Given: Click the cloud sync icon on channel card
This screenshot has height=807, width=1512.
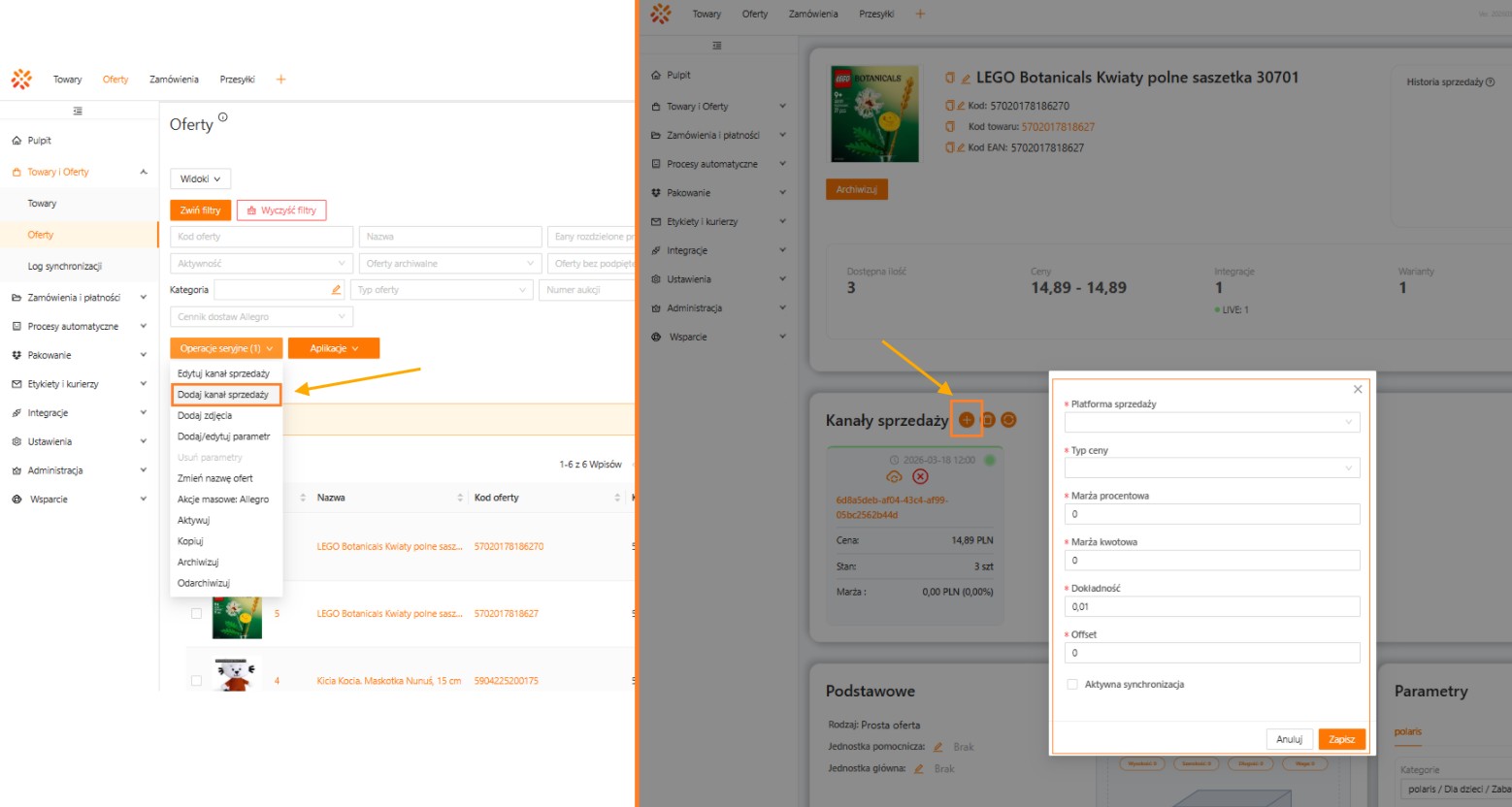Looking at the screenshot, I should click(x=894, y=476).
